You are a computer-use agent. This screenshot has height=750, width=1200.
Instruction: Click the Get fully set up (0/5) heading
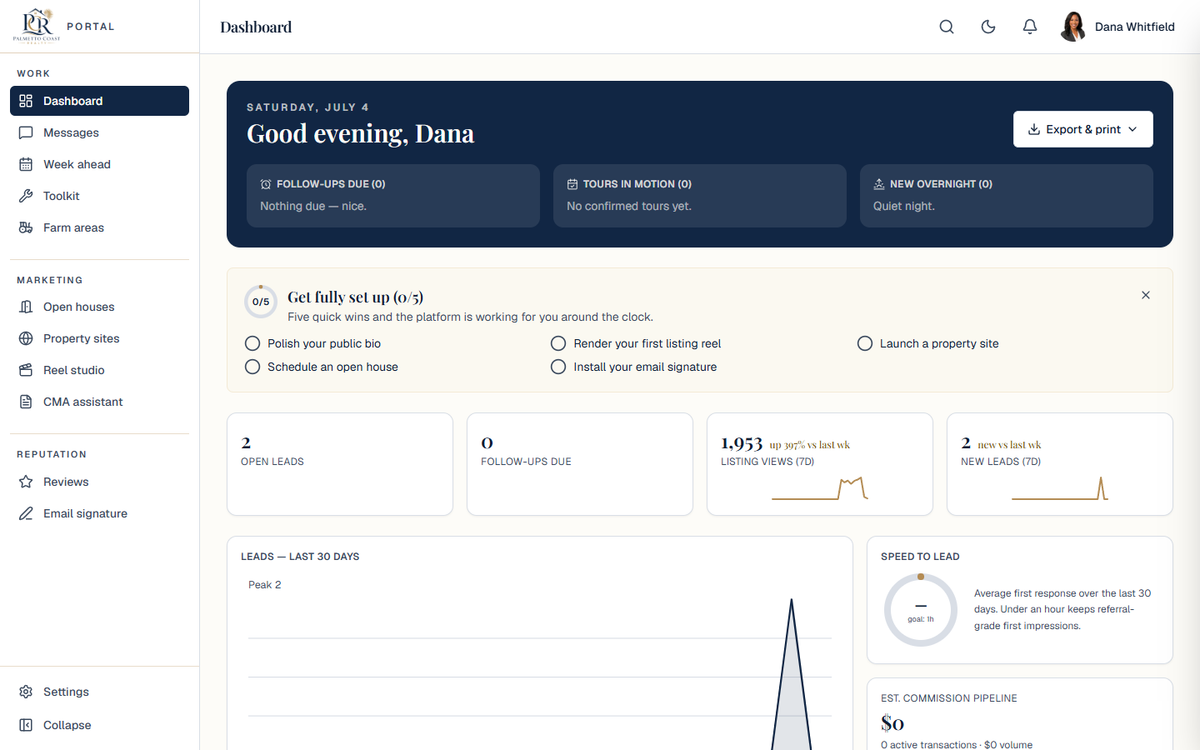coord(355,297)
